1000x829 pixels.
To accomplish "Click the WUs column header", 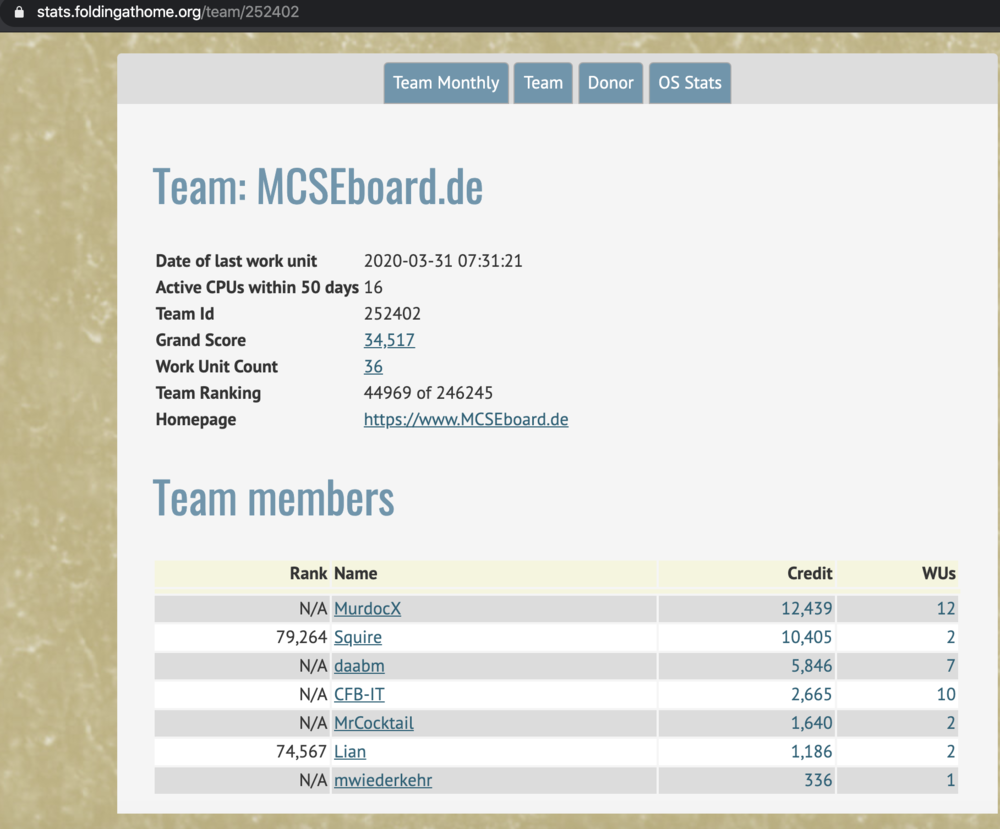I will [938, 574].
